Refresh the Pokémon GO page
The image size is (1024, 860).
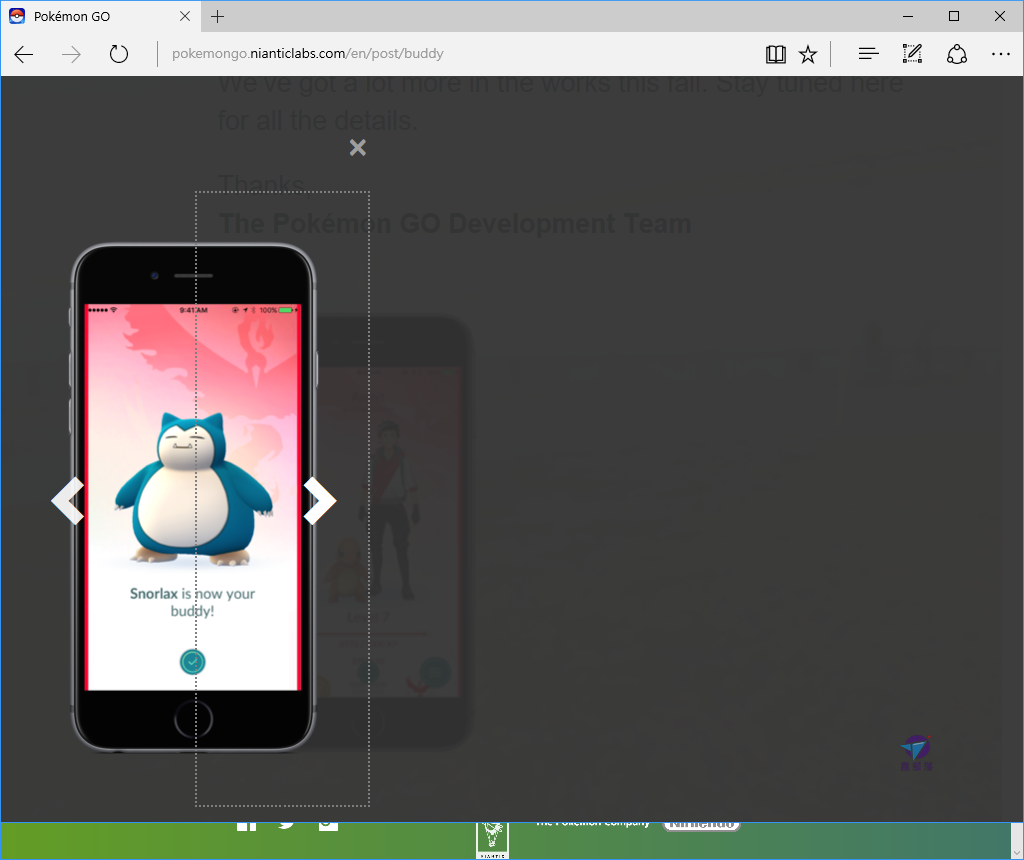(x=119, y=54)
